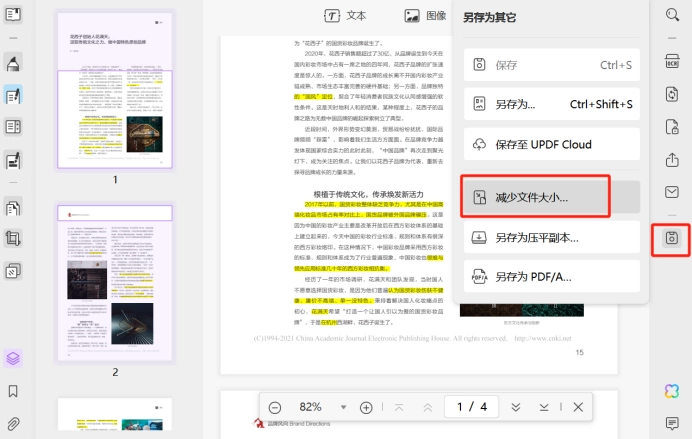Select the Crop Pages tool

click(x=13, y=239)
